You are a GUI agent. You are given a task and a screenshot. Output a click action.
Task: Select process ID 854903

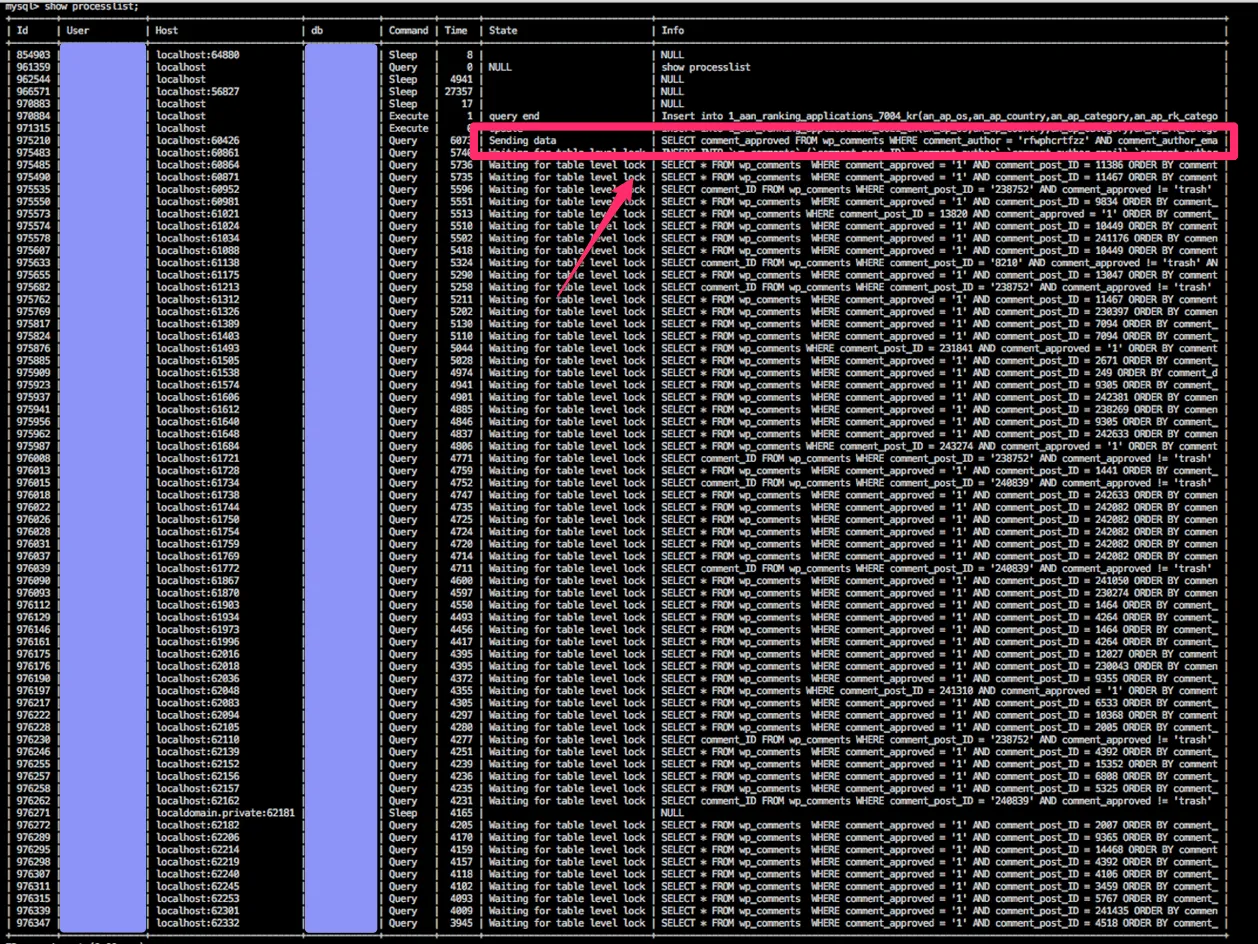pyautogui.click(x=33, y=55)
